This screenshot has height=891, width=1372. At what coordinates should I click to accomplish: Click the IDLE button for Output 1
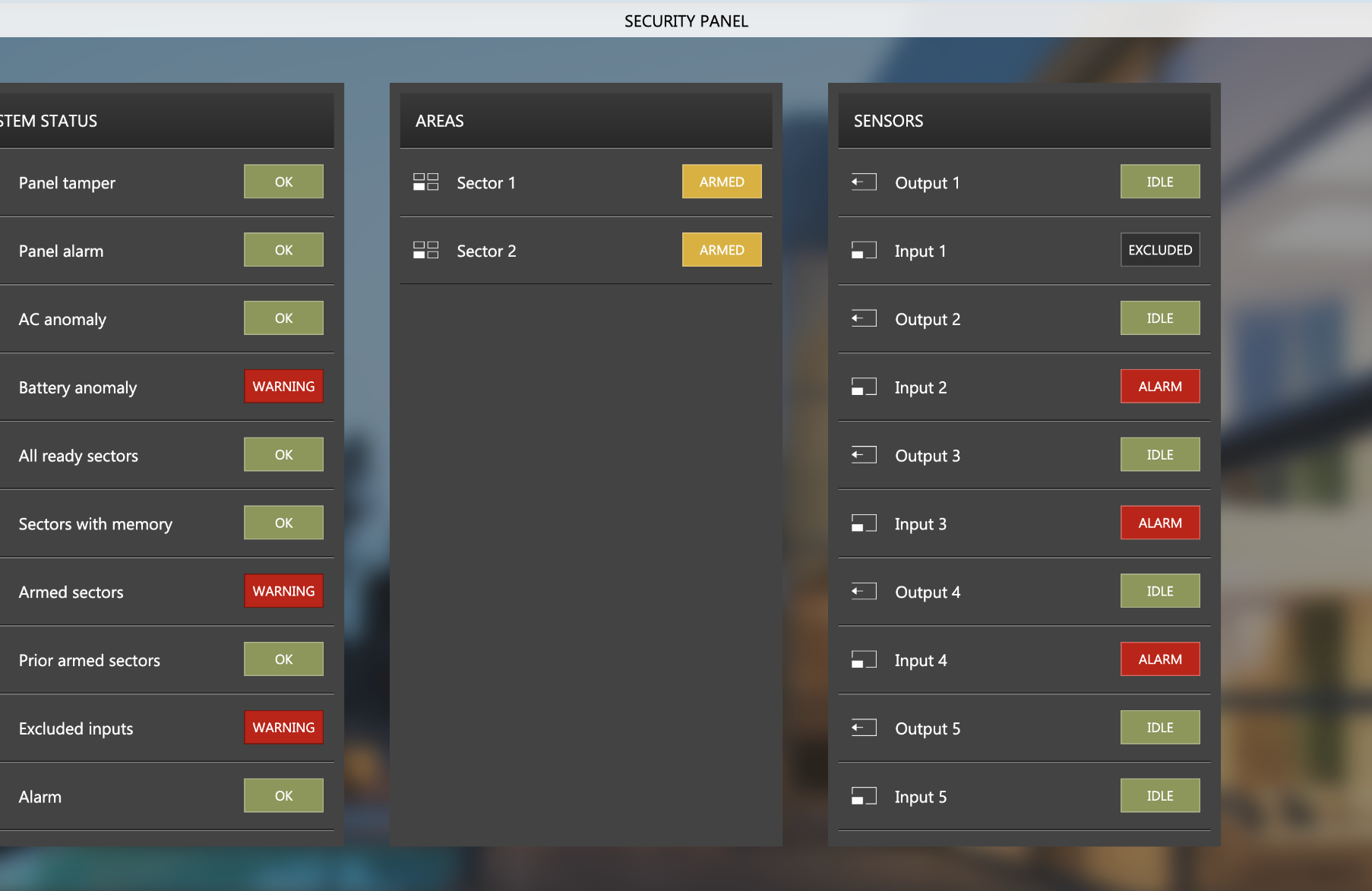coord(1160,182)
